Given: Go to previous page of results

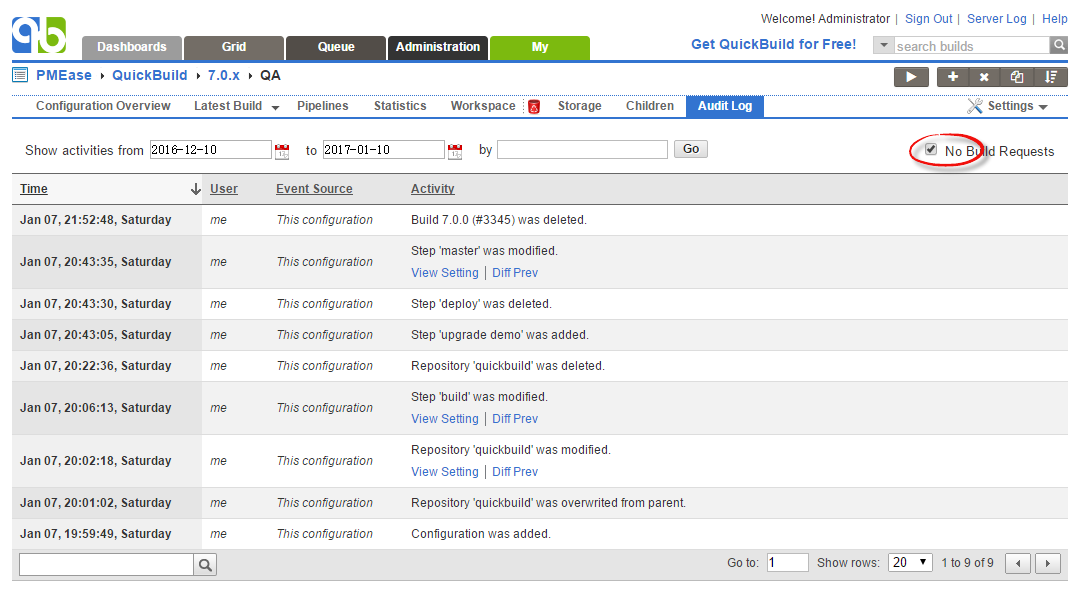Looking at the screenshot, I should click(x=1018, y=564).
